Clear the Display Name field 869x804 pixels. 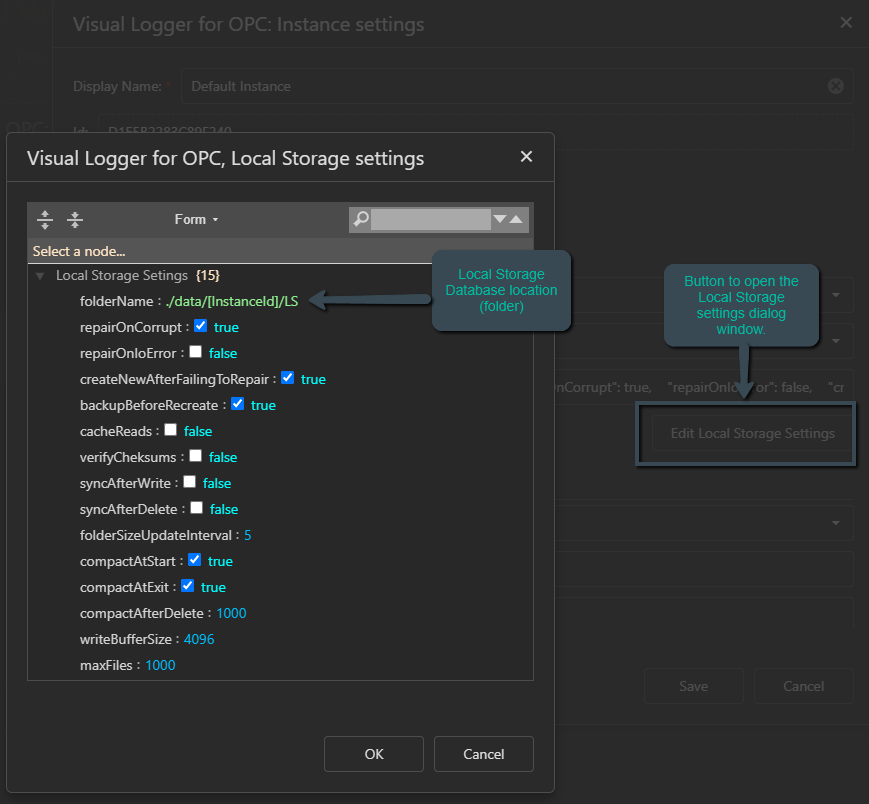835,86
